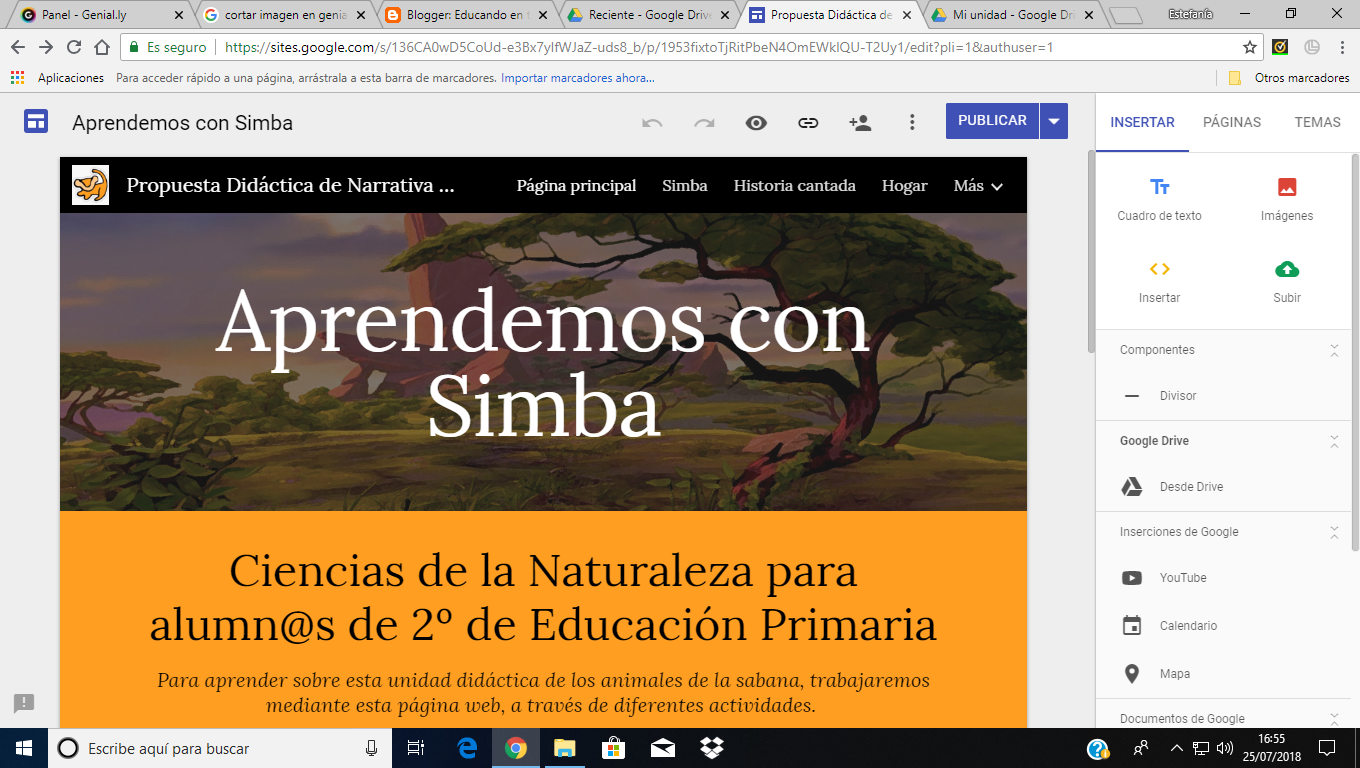Open Dropbox from the taskbar

click(x=712, y=748)
